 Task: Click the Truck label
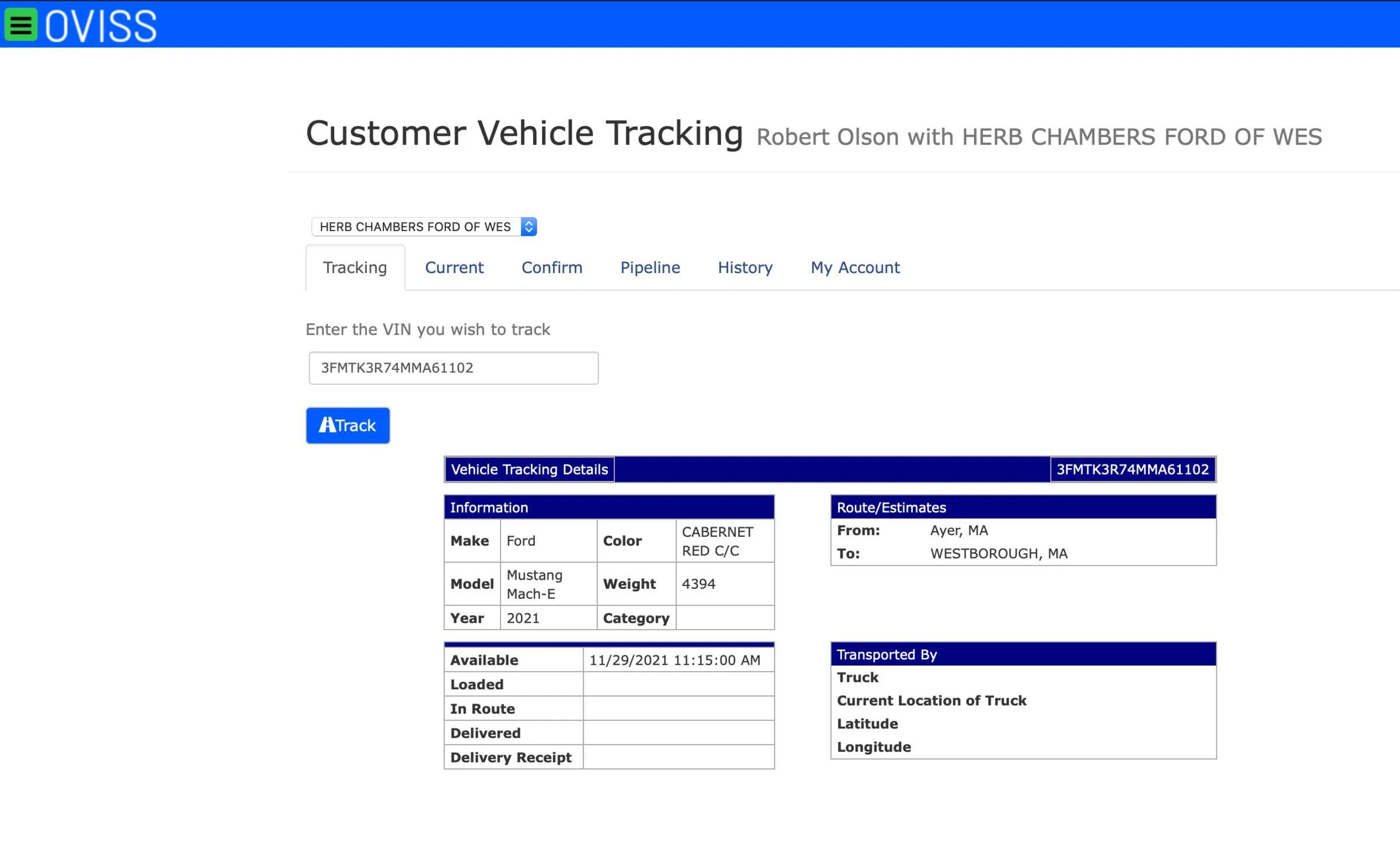click(857, 678)
